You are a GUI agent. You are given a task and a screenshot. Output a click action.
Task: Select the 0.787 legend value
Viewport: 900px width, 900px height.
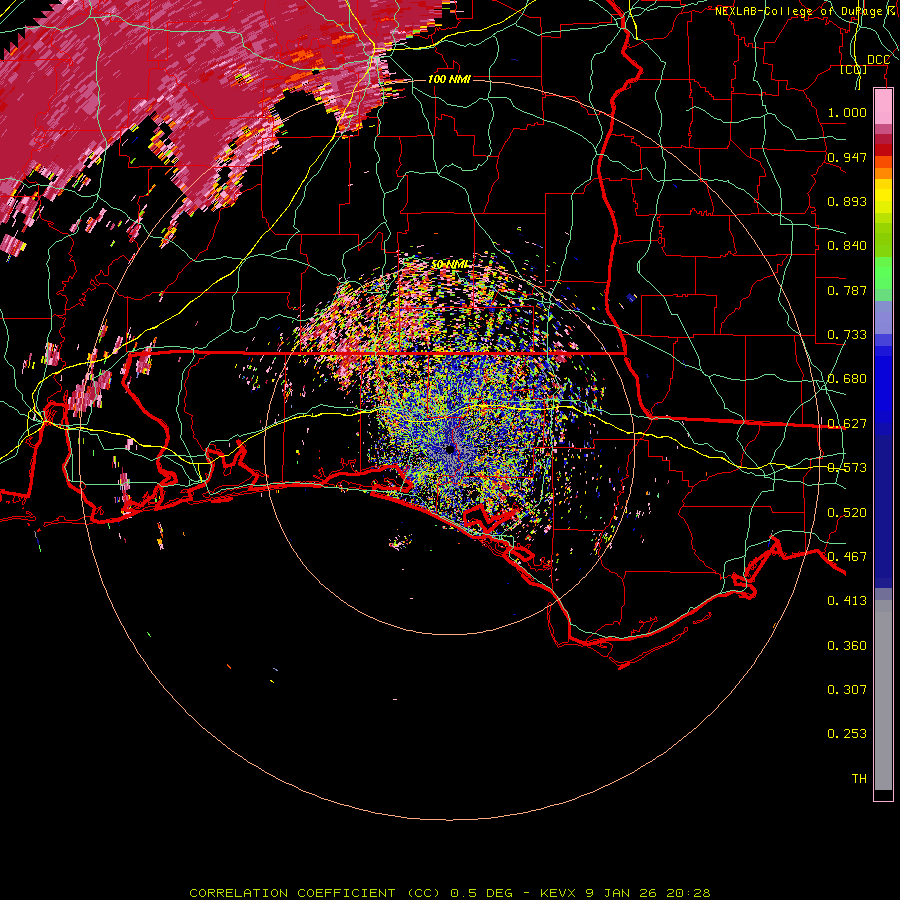tap(847, 290)
